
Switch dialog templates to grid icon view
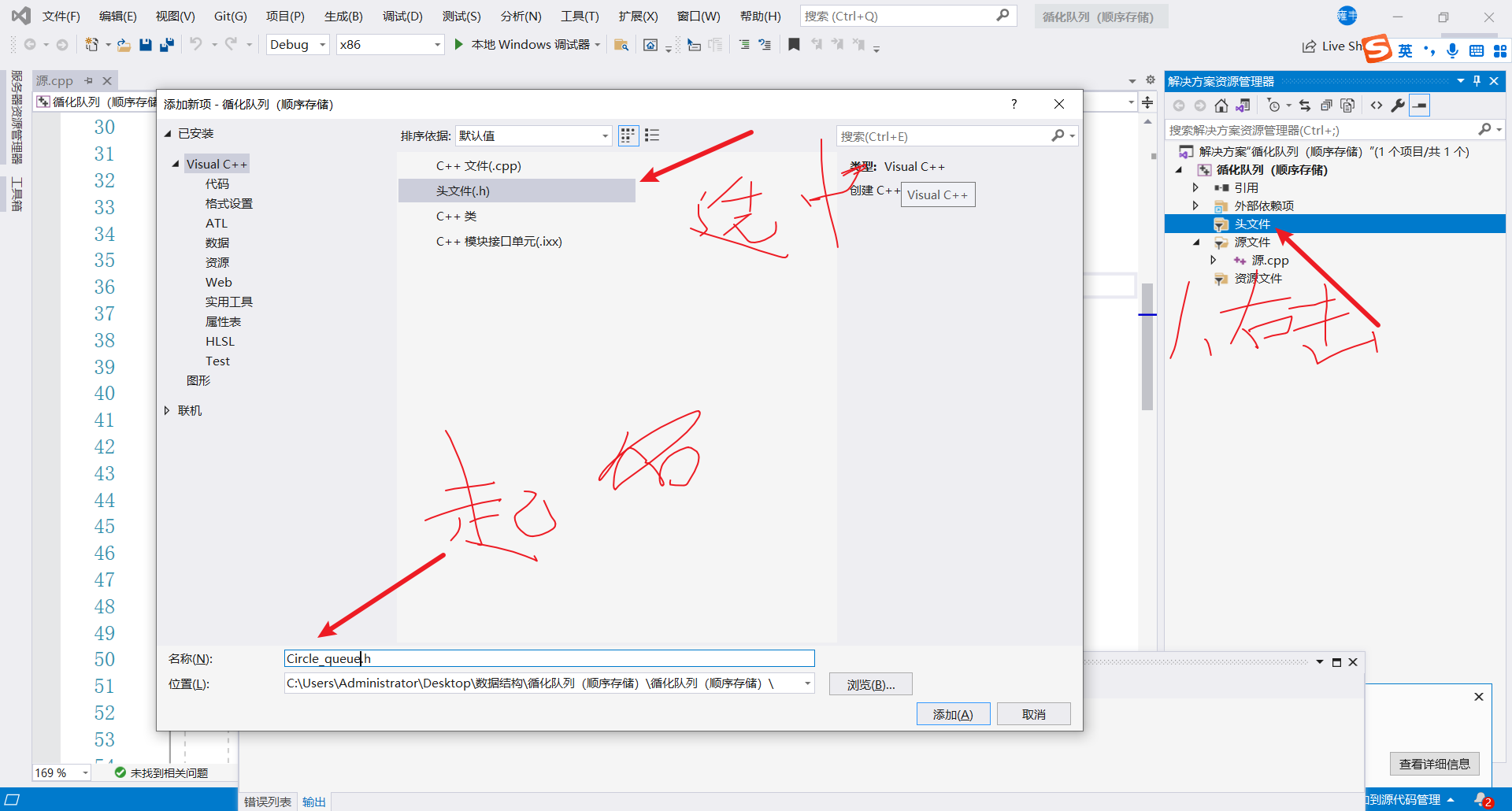[628, 135]
